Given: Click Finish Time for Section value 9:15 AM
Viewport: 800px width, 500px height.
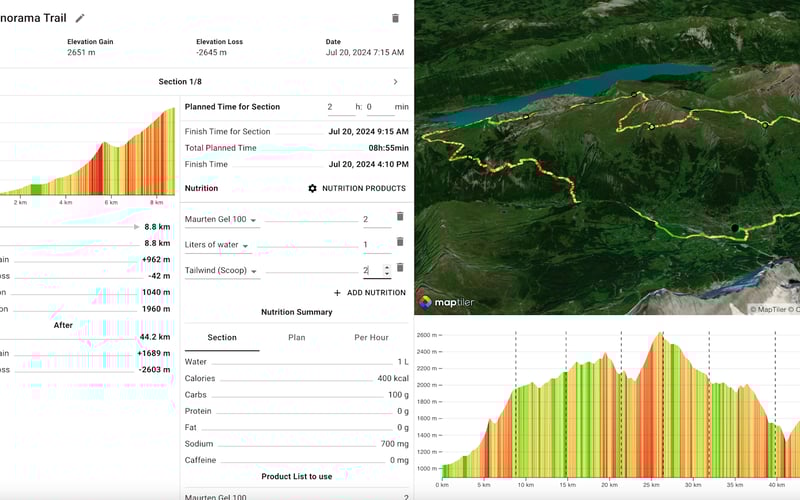Looking at the screenshot, I should [368, 132].
